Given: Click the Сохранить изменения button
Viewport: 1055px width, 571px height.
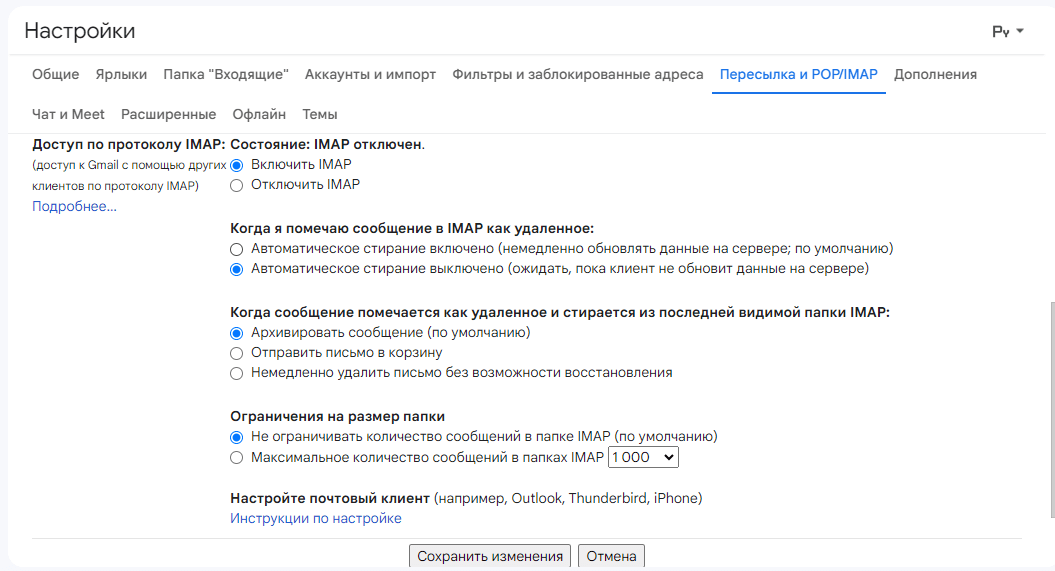Looking at the screenshot, I should tap(490, 556).
